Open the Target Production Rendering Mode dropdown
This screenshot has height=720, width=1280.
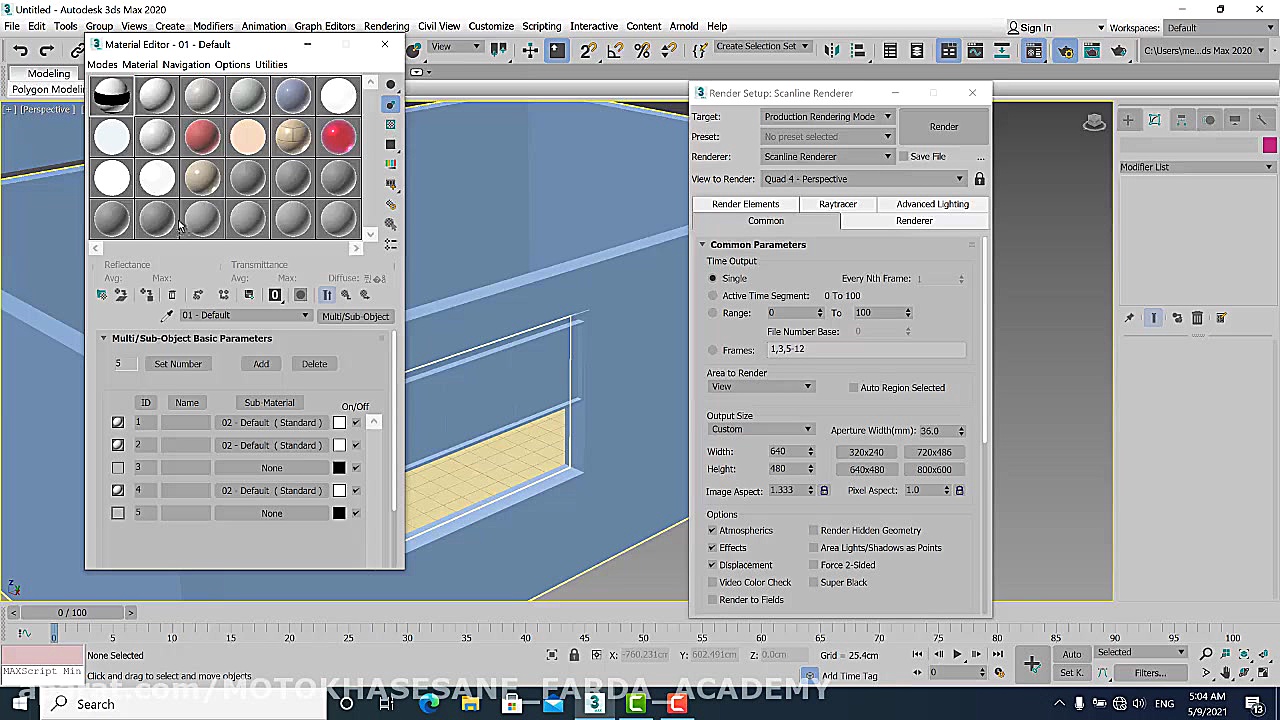click(827, 117)
